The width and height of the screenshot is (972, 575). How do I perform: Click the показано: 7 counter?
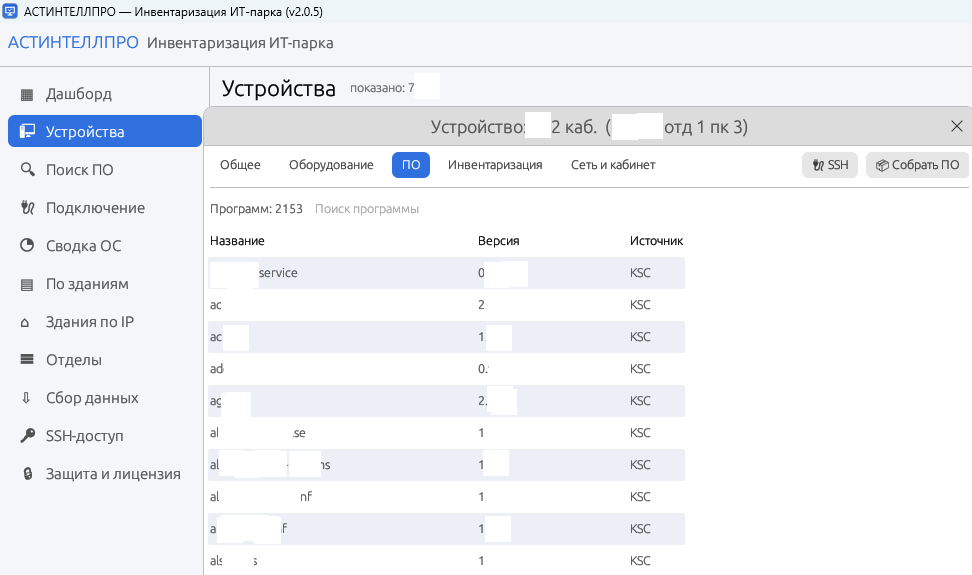[x=382, y=88]
